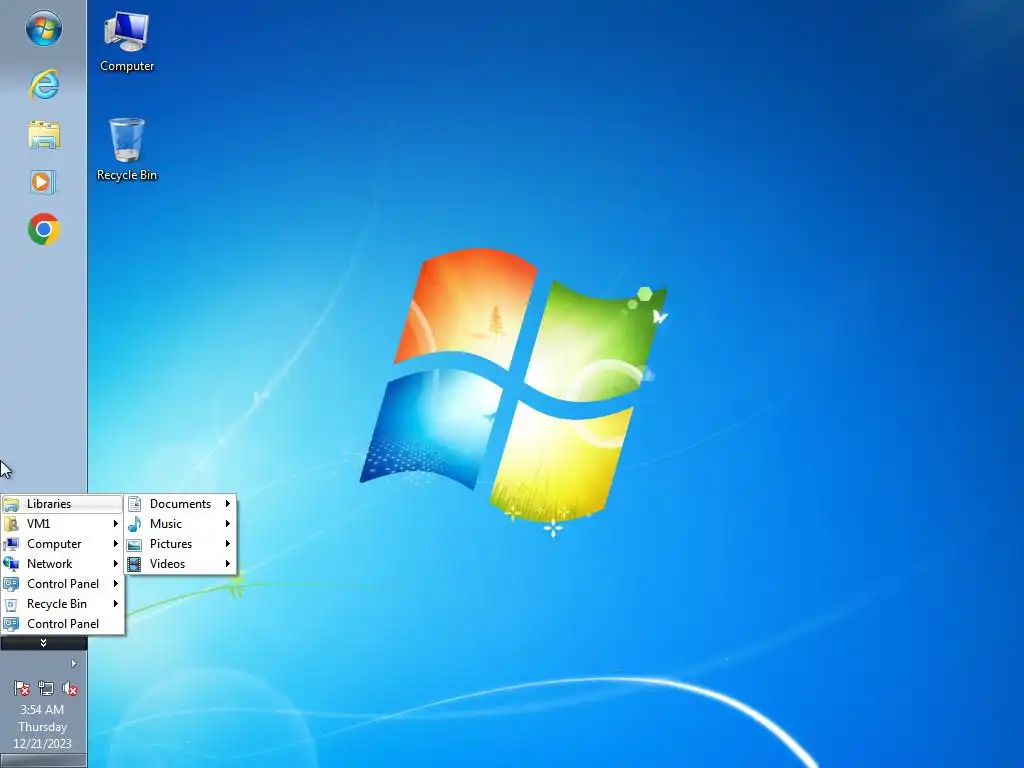Expand the Music submenu arrow
This screenshot has height=768, width=1024.
pyautogui.click(x=228, y=524)
